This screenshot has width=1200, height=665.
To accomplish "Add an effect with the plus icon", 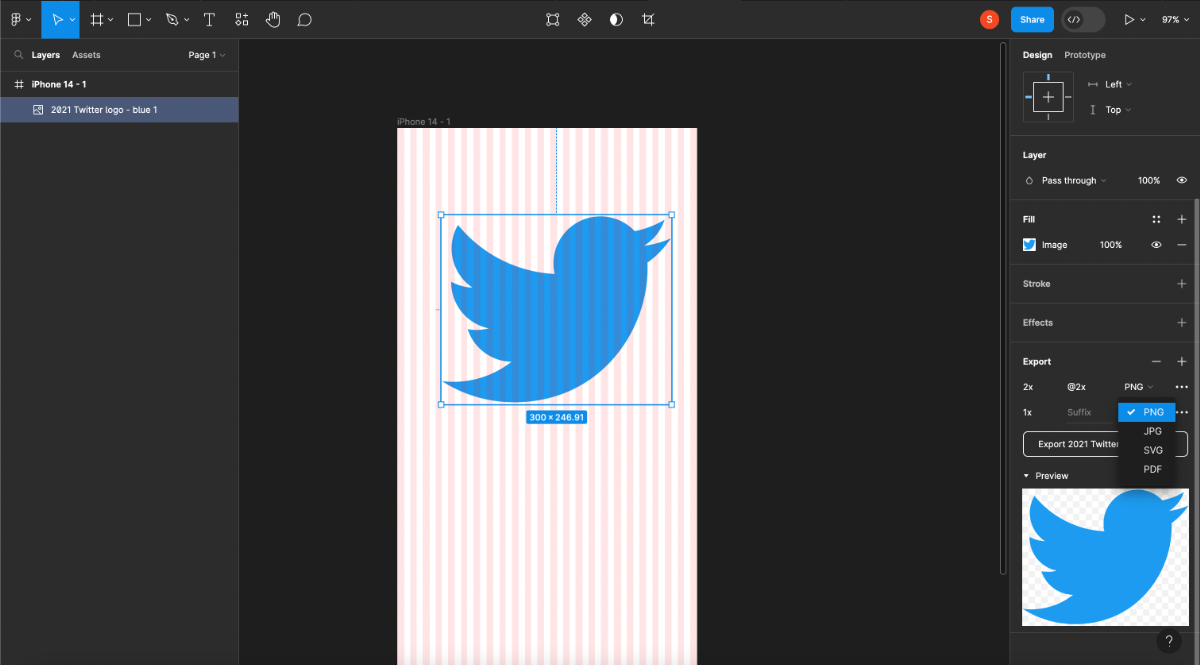I will click(1182, 323).
